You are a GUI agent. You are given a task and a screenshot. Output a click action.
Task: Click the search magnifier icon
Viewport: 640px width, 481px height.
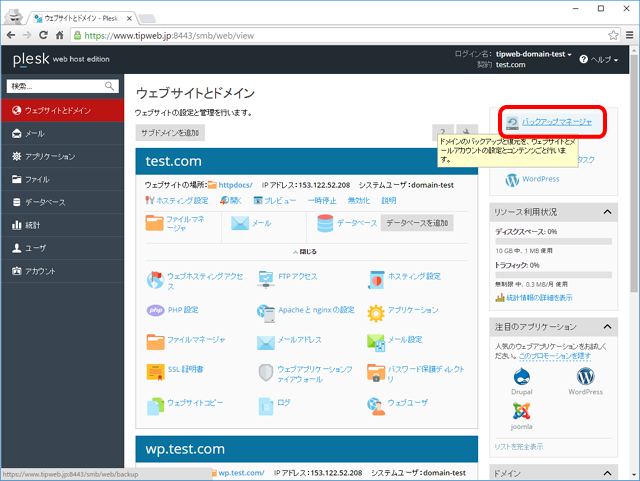[x=109, y=86]
